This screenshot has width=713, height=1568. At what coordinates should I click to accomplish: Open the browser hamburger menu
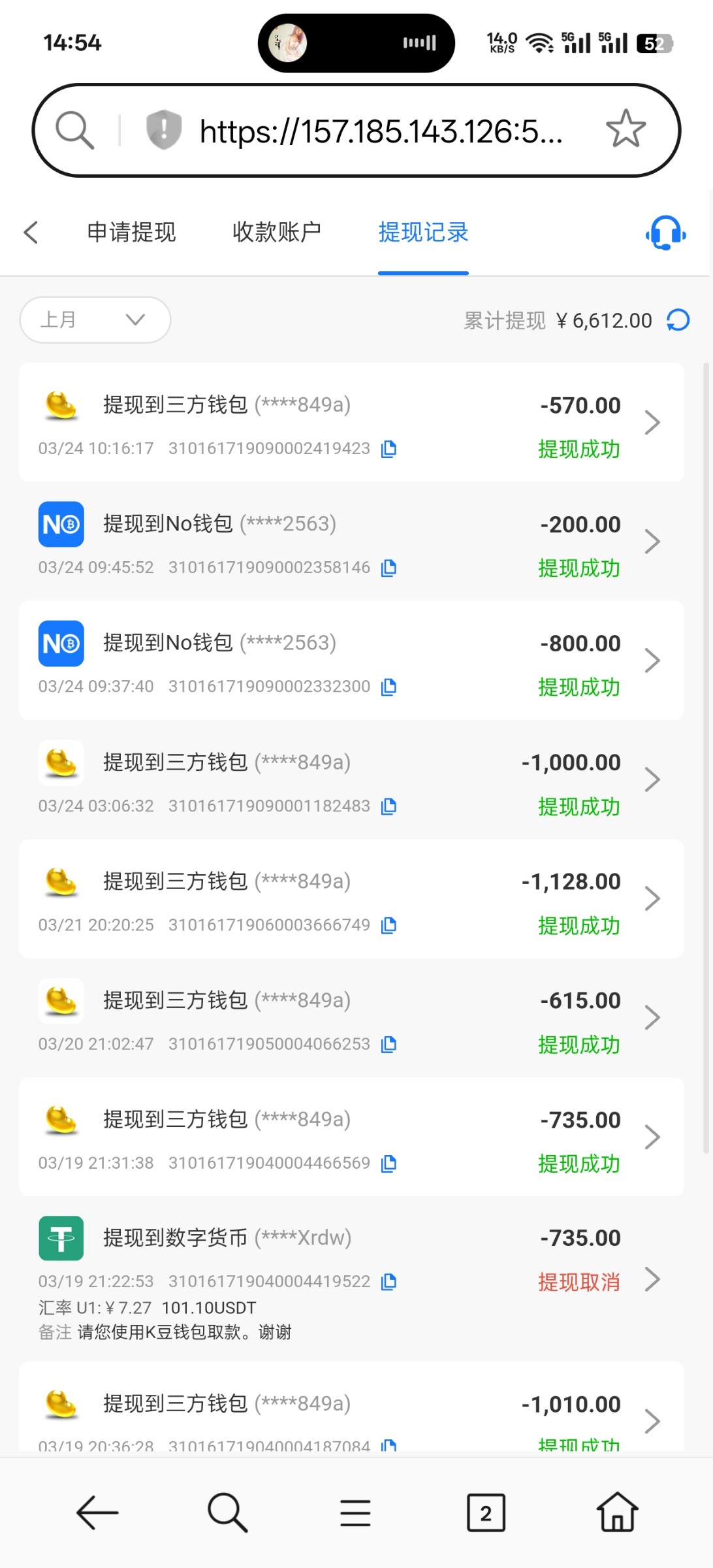tap(355, 1512)
